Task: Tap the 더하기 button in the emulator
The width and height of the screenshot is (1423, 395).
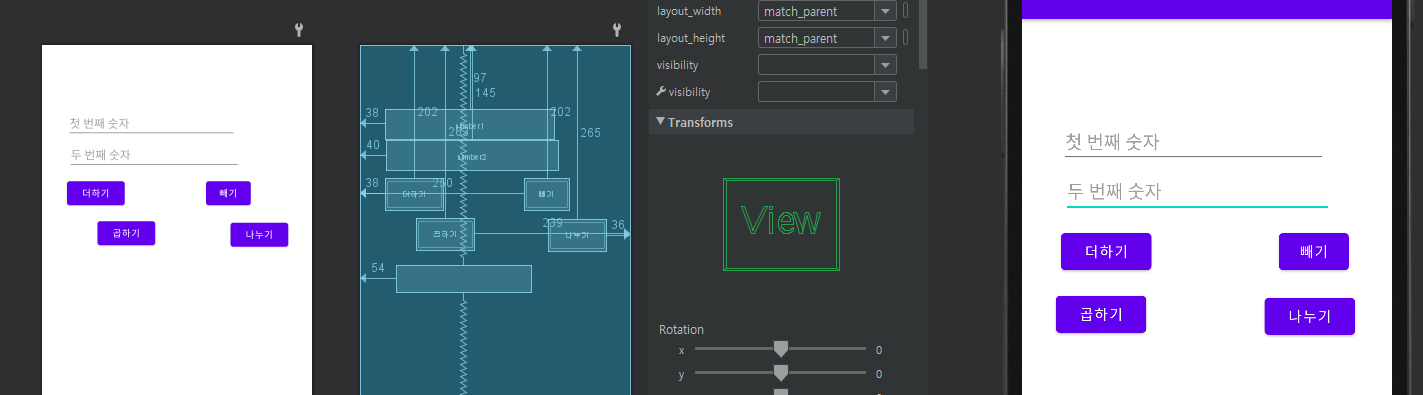Action: point(1106,251)
